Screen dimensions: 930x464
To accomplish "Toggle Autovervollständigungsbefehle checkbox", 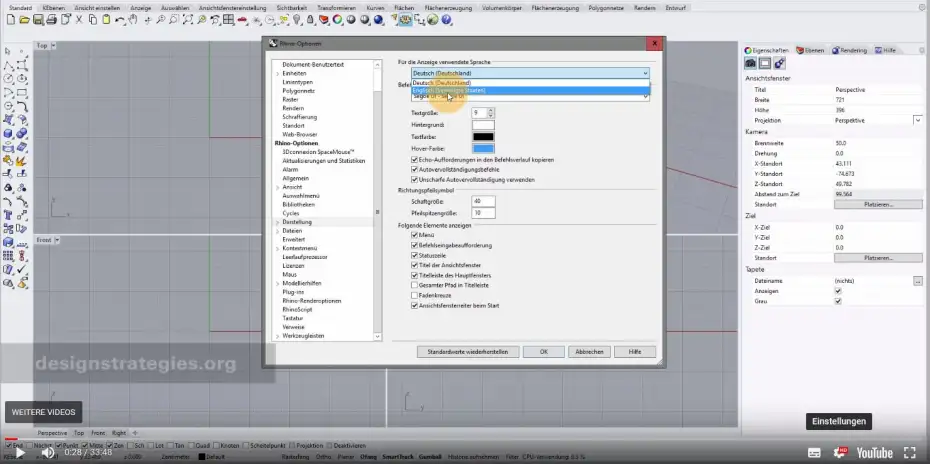I will 414,170.
